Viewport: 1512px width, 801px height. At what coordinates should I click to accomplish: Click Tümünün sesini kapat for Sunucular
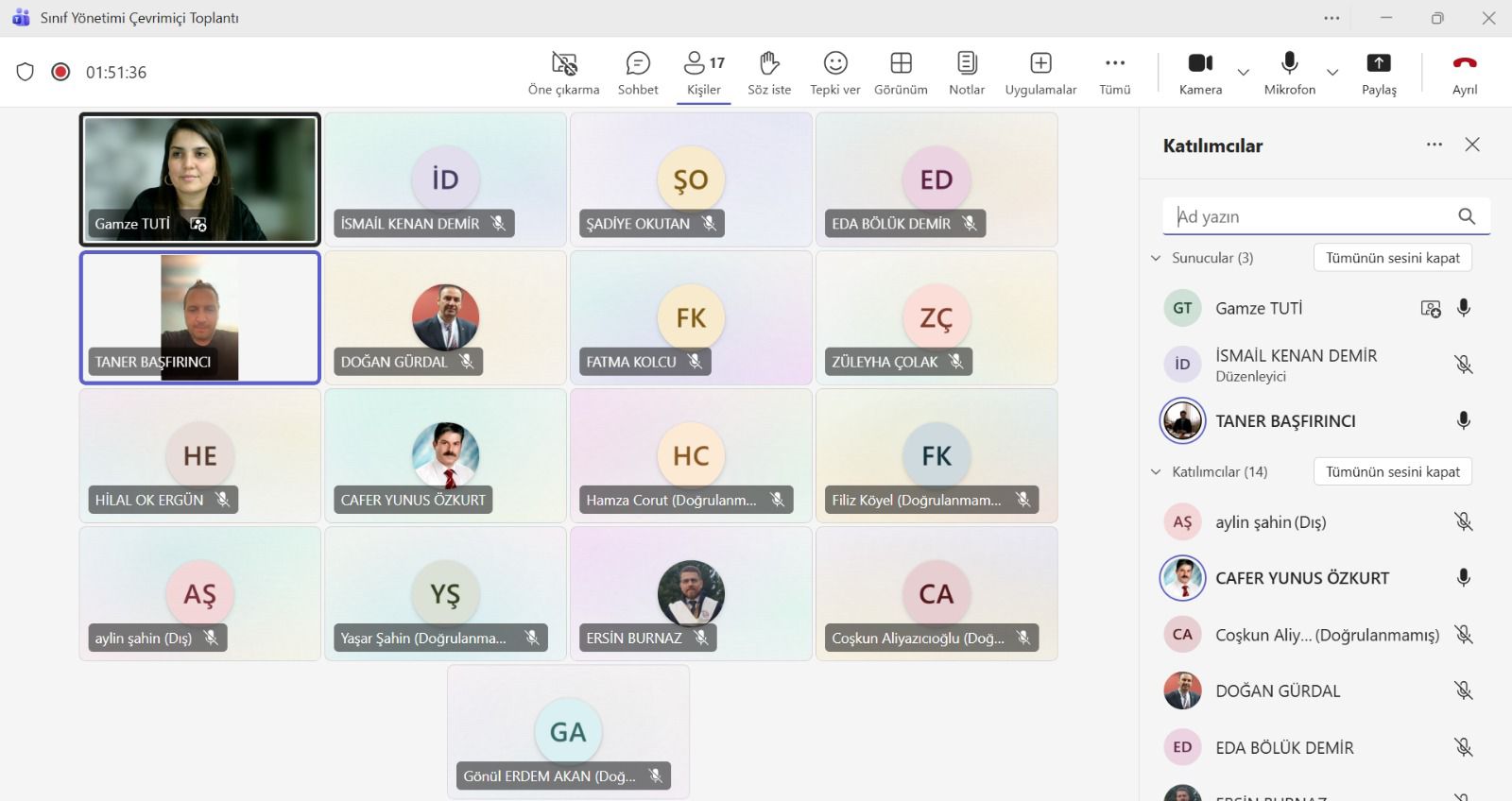click(x=1392, y=258)
